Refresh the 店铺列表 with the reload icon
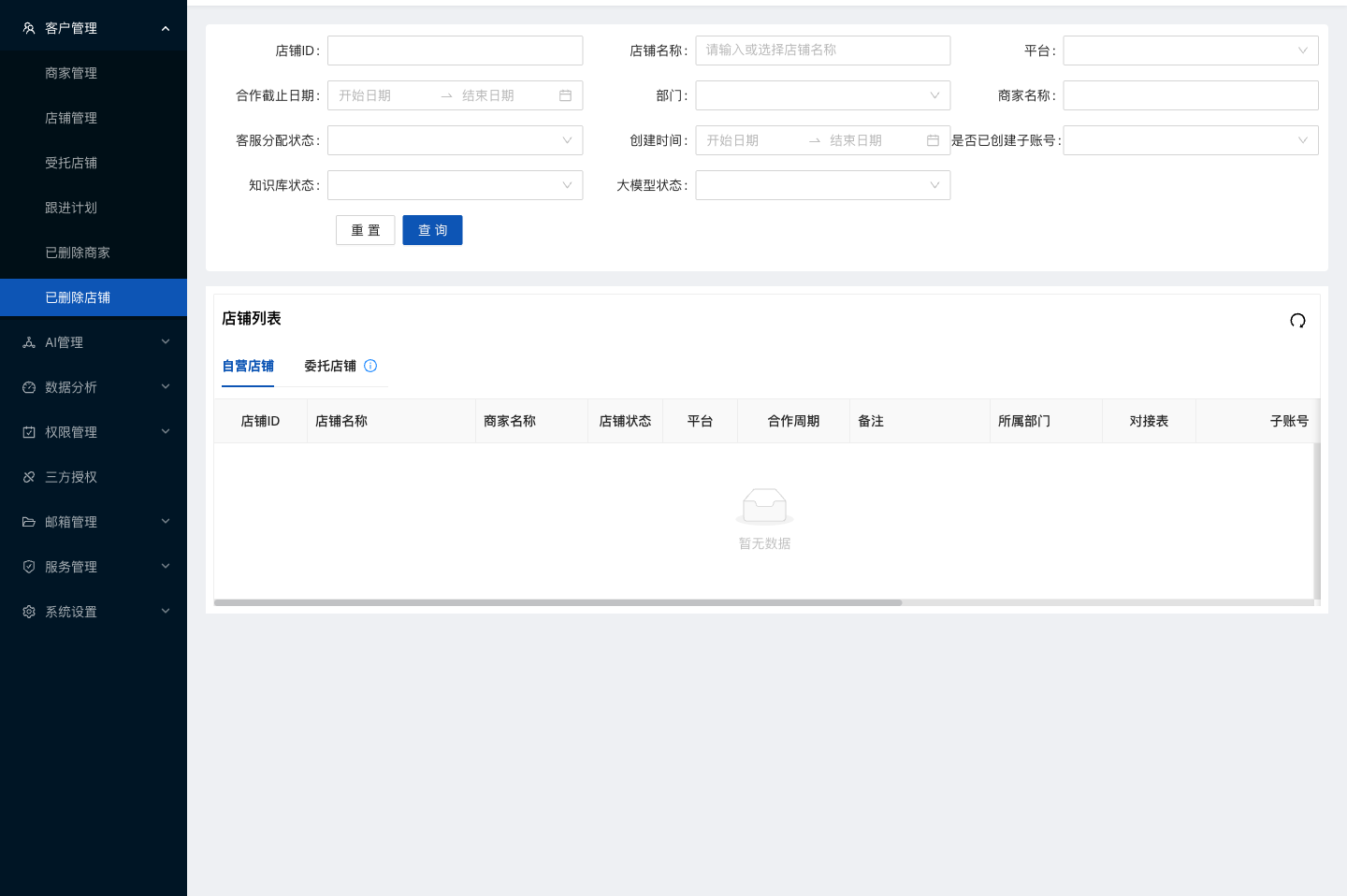The height and width of the screenshot is (896, 1347). pos(1297,321)
